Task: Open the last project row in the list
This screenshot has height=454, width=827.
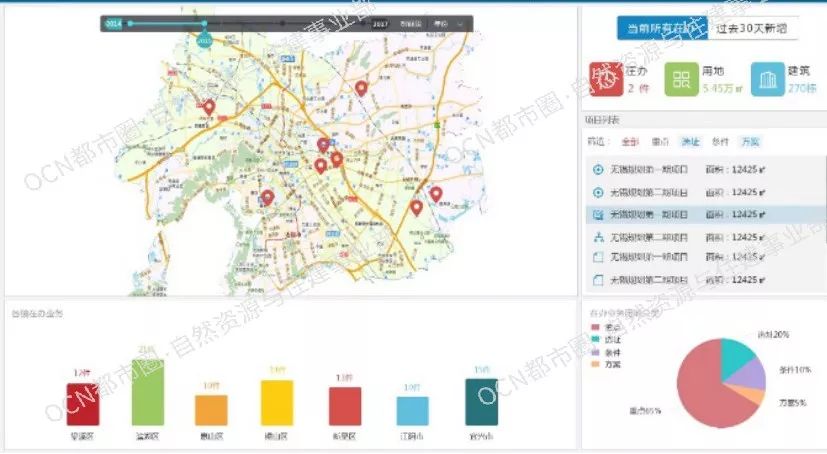Action: pos(706,280)
